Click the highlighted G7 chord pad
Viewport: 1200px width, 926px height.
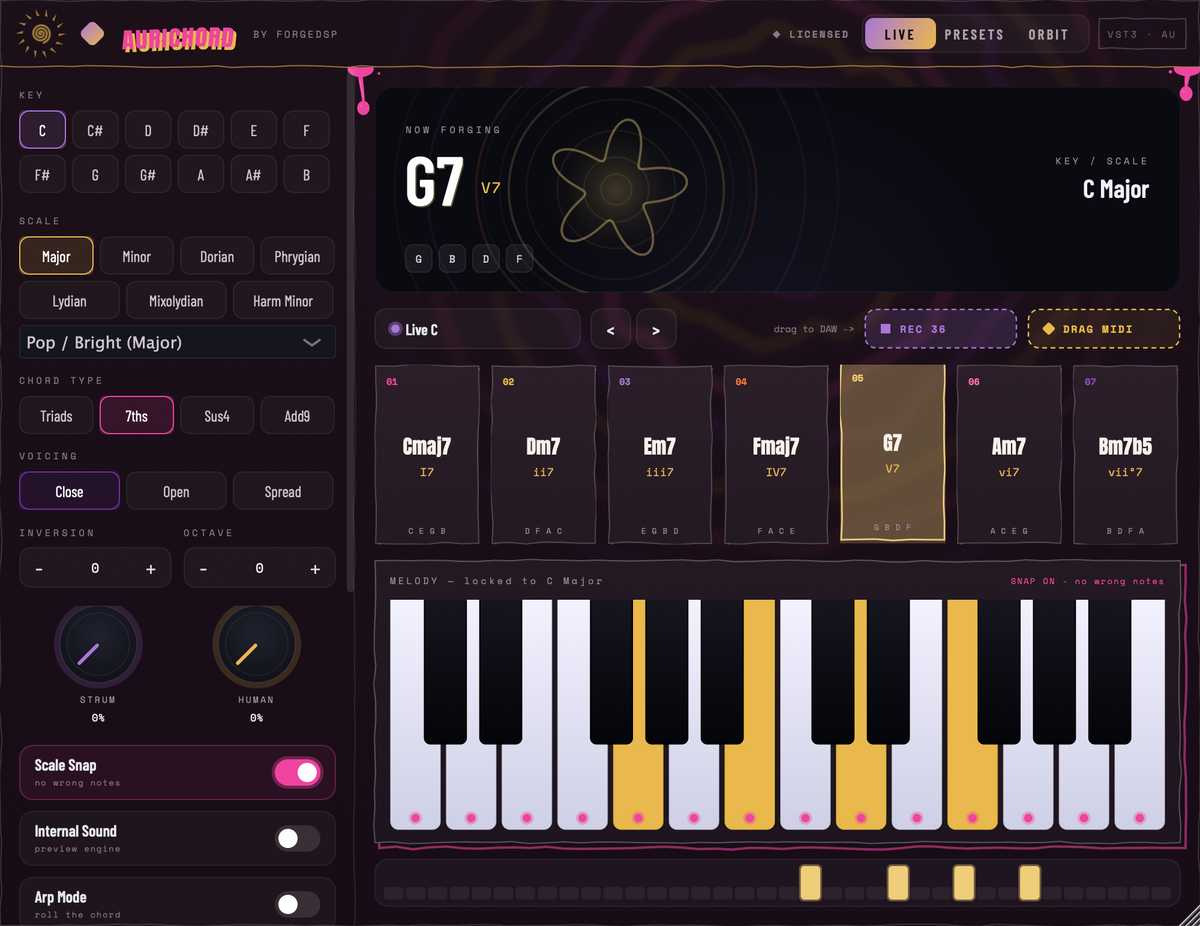click(893, 452)
